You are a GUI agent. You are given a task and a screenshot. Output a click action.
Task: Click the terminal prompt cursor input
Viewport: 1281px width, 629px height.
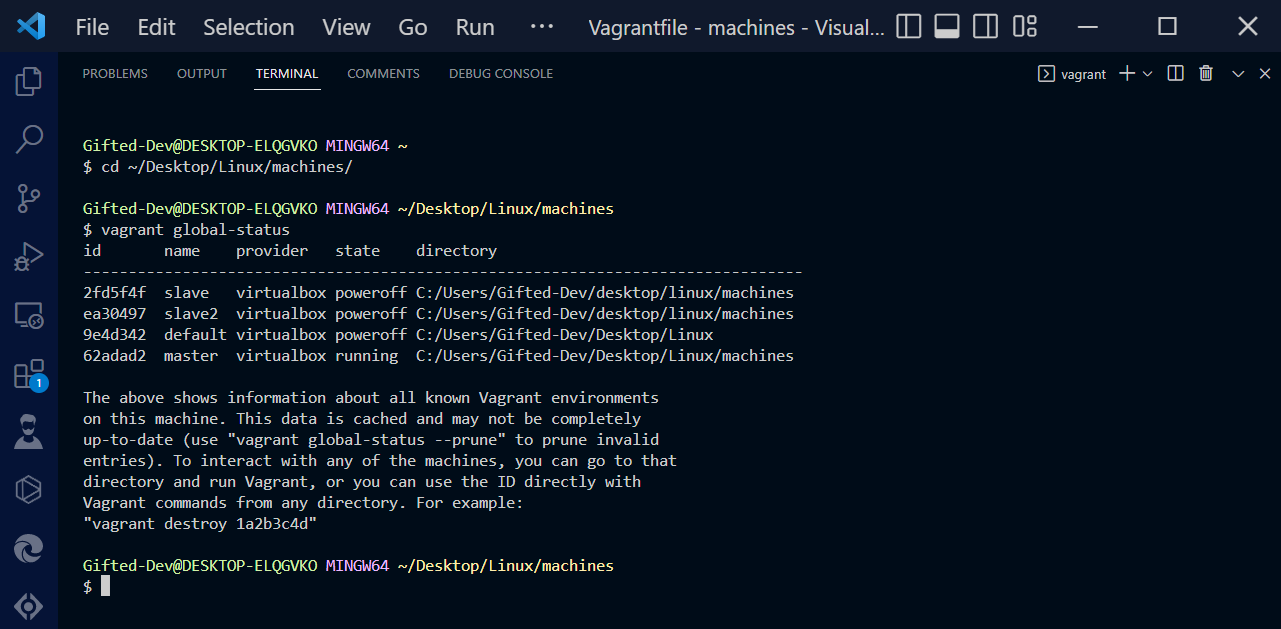105,586
